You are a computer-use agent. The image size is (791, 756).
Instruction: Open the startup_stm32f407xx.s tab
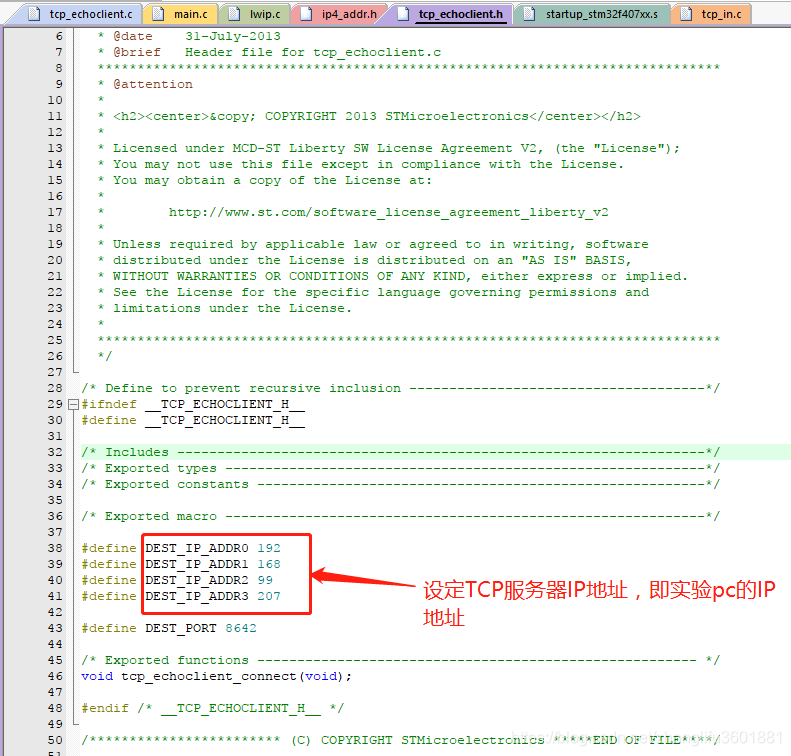[x=592, y=14]
